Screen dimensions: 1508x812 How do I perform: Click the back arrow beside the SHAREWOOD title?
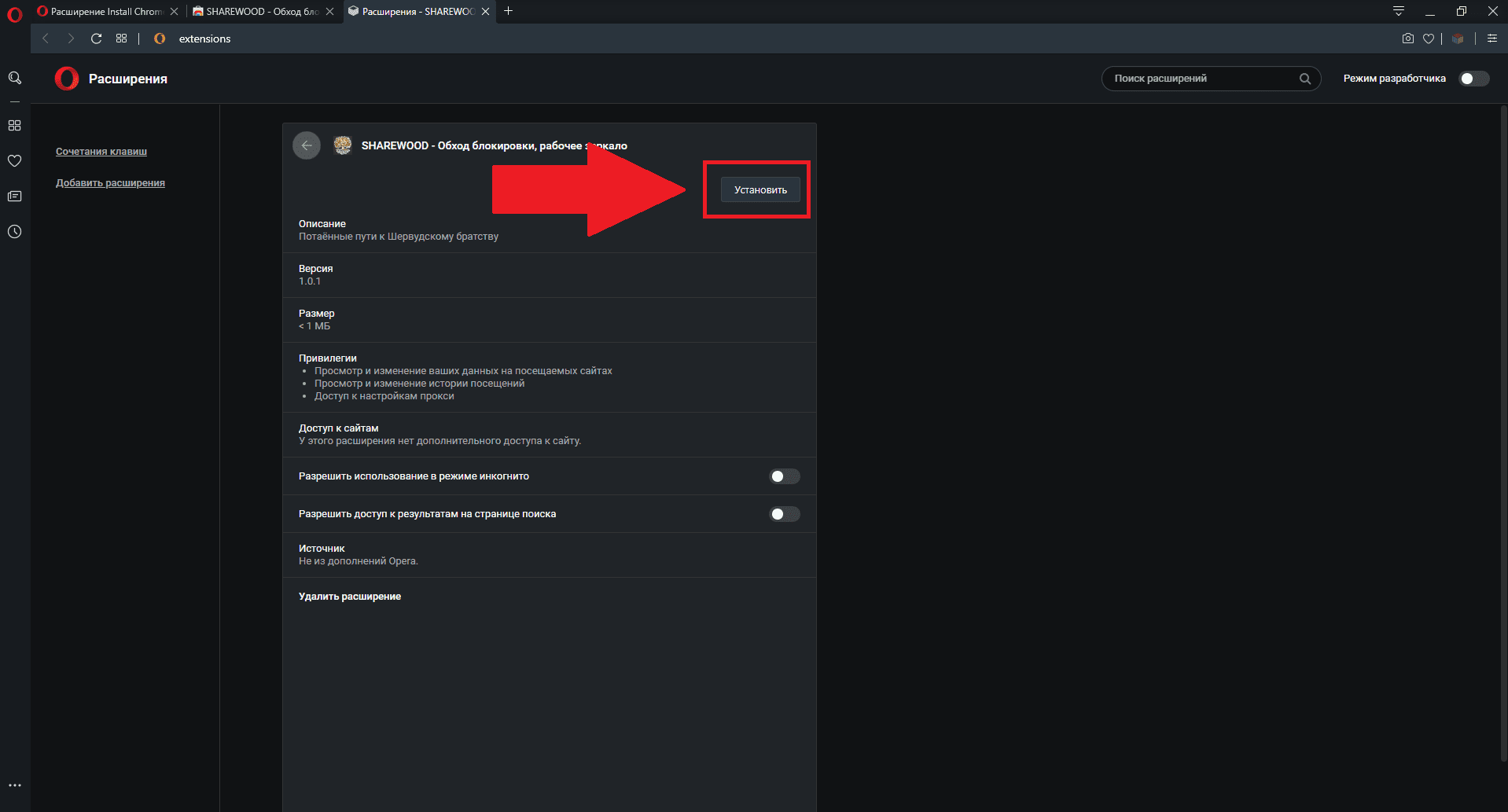[x=307, y=145]
